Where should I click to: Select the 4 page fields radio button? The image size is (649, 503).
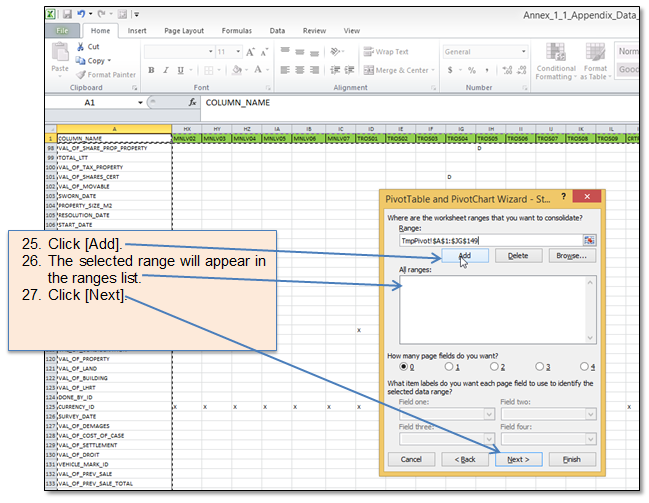coord(584,366)
